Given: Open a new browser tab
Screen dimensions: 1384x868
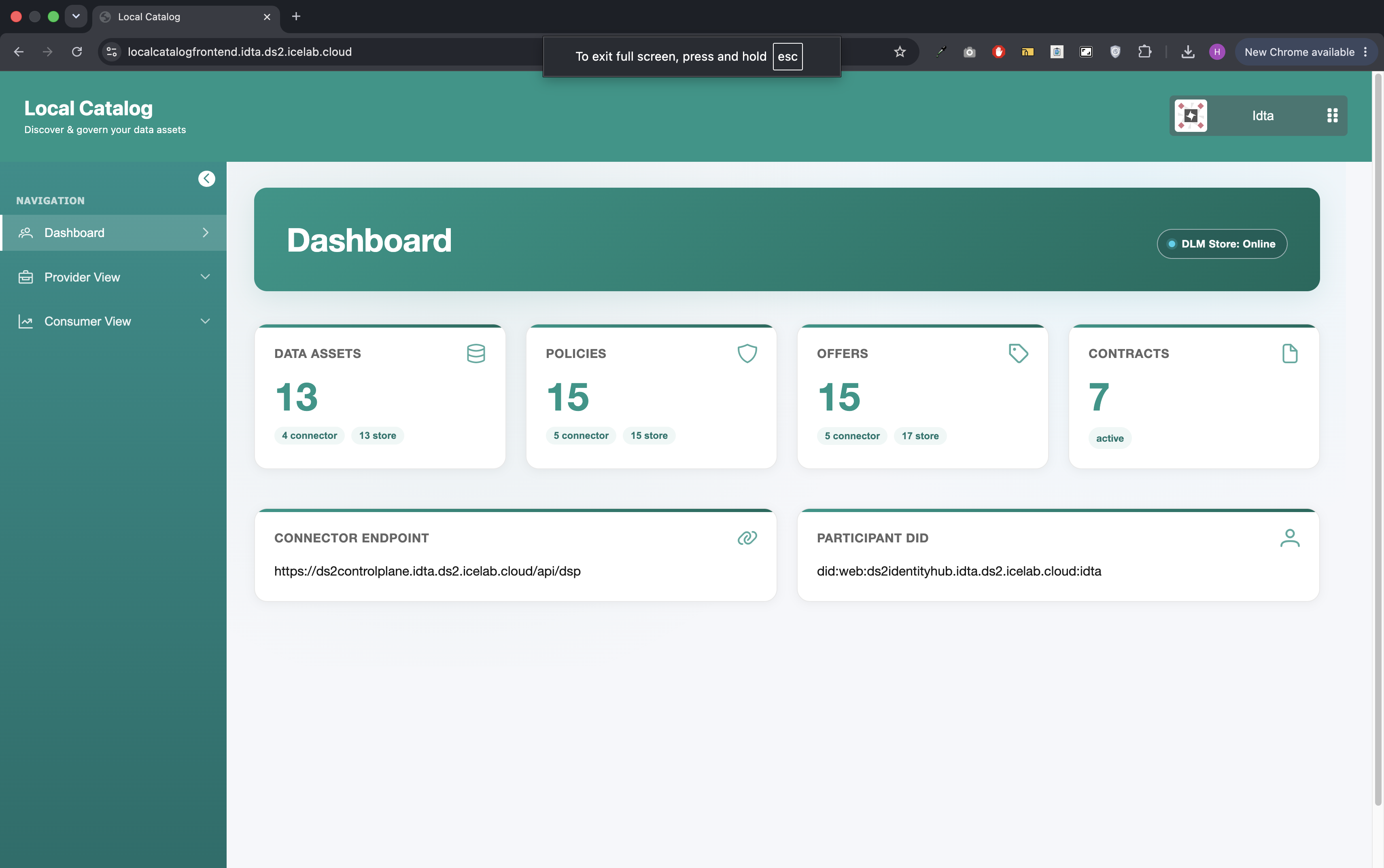Looking at the screenshot, I should (296, 16).
